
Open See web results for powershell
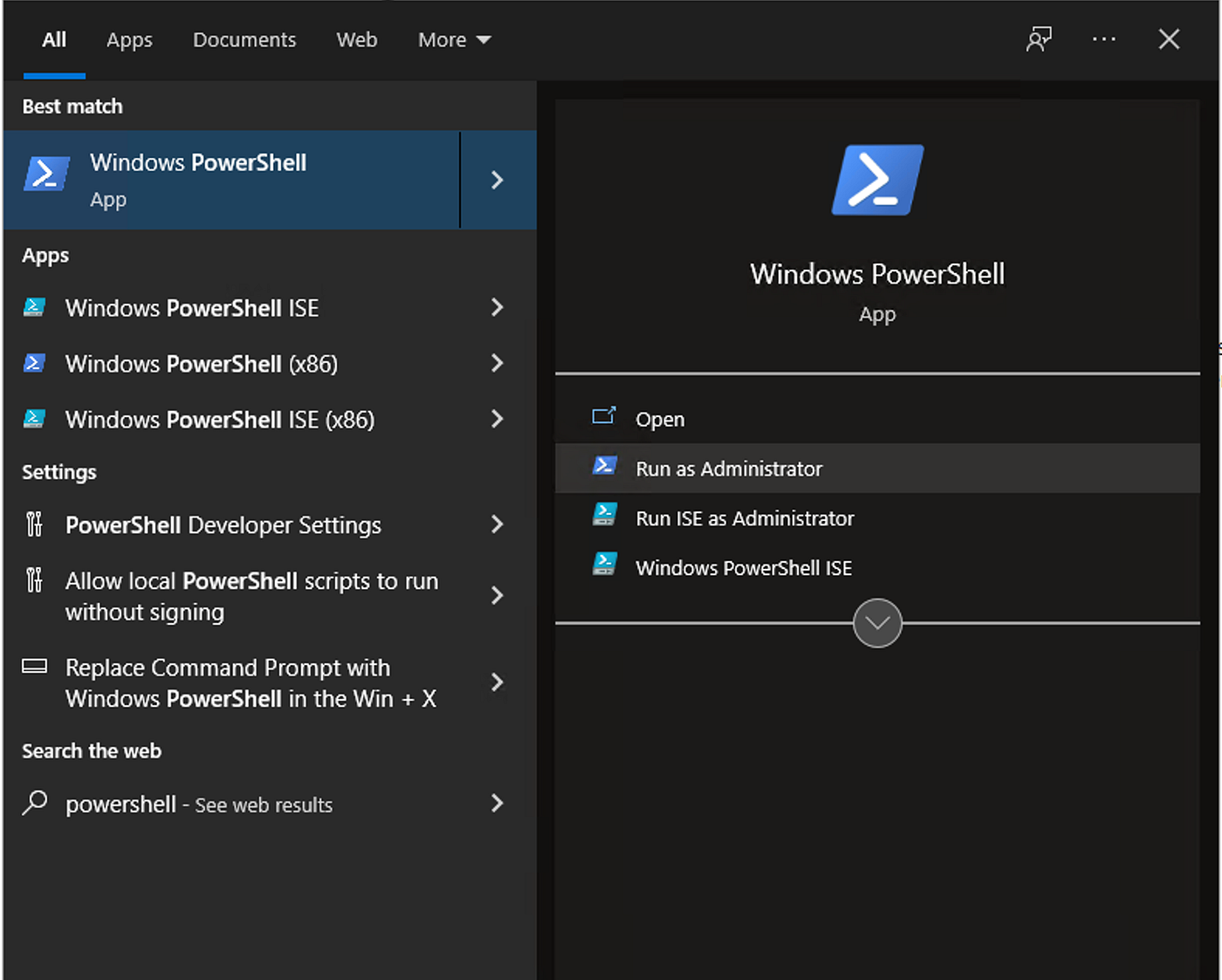pos(199,804)
